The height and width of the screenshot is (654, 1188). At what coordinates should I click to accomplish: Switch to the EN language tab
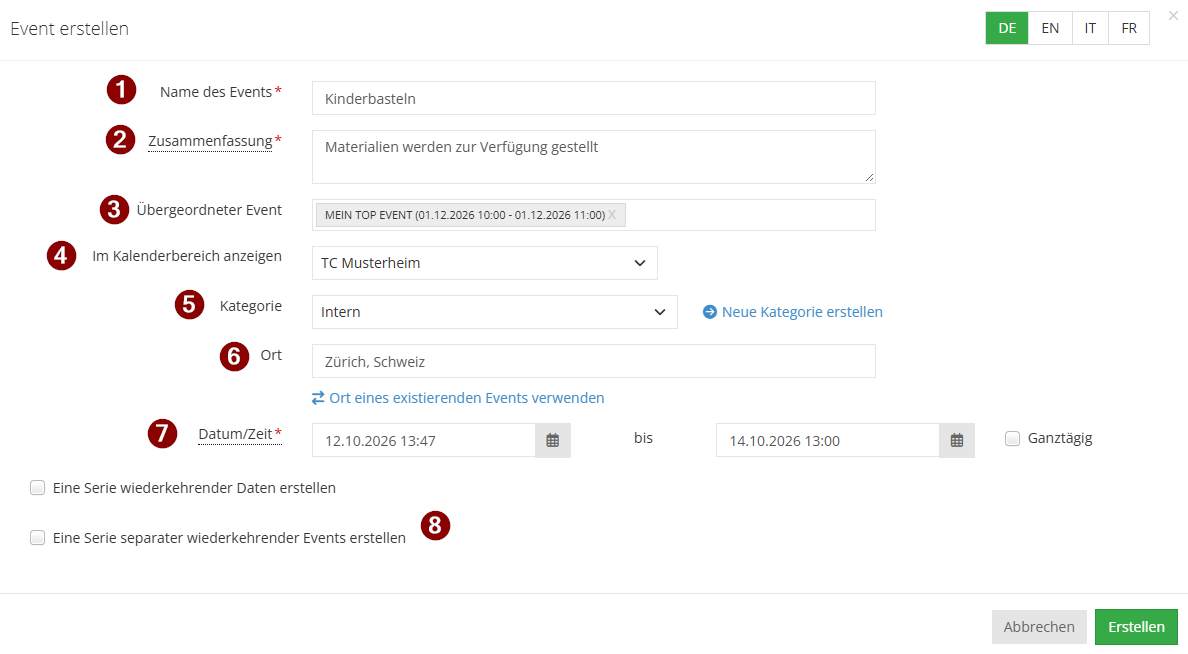pos(1050,28)
